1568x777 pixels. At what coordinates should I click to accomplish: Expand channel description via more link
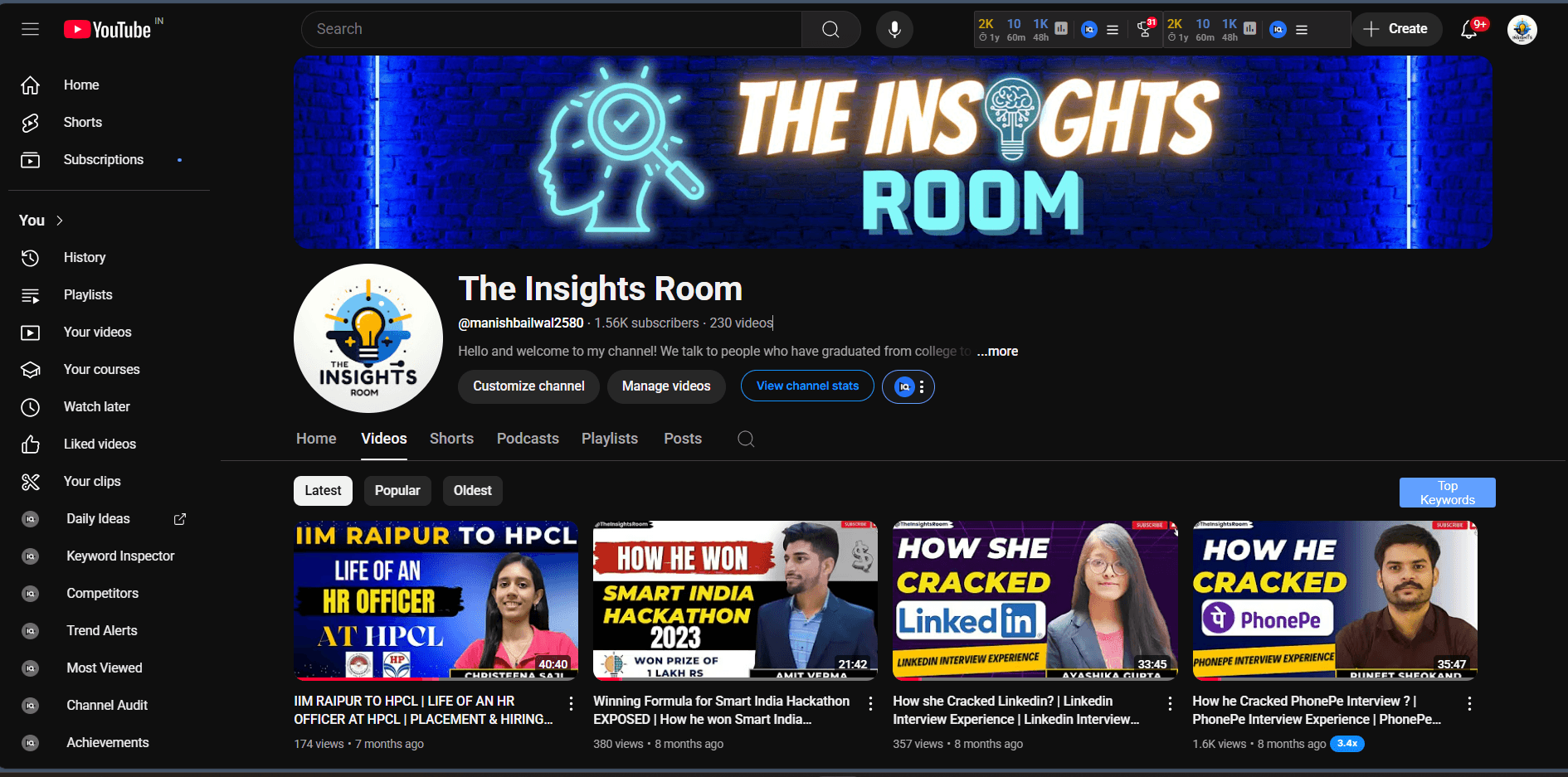pyautogui.click(x=996, y=351)
